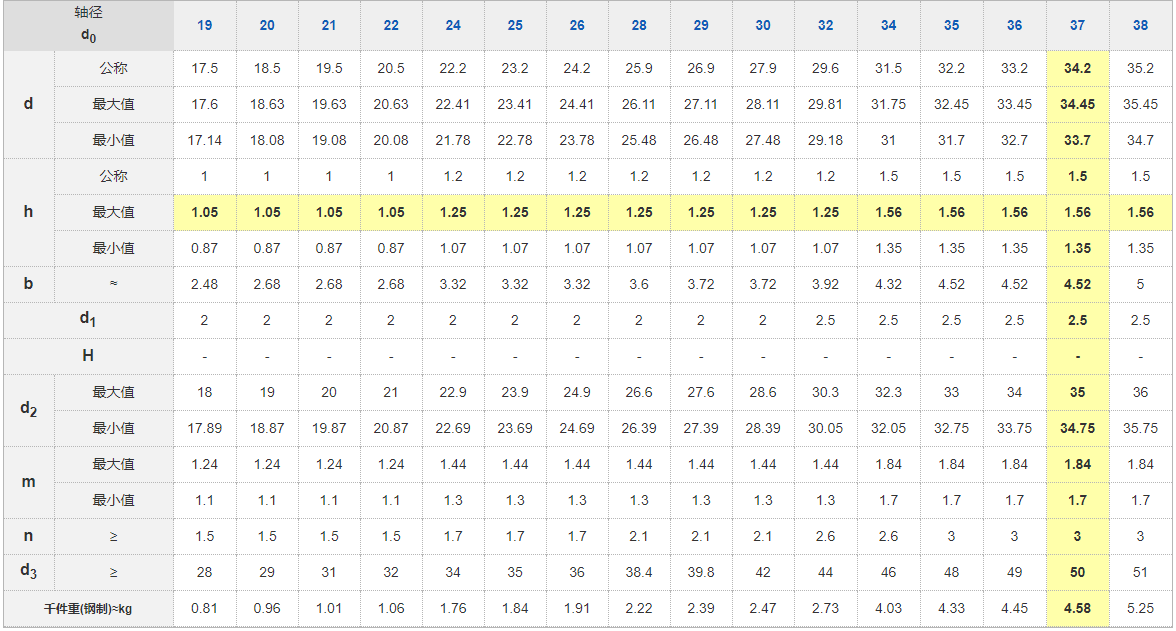
Task: Click shaft diameter column header 19
Action: point(204,25)
